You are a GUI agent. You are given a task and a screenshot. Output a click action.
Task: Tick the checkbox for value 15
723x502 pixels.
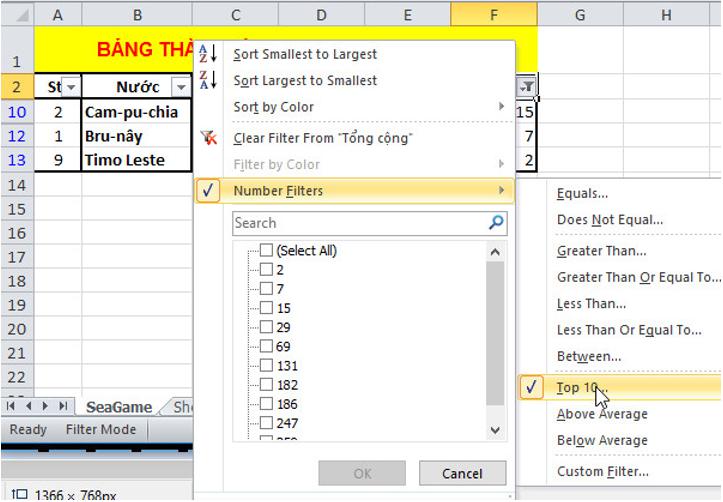pyautogui.click(x=266, y=308)
